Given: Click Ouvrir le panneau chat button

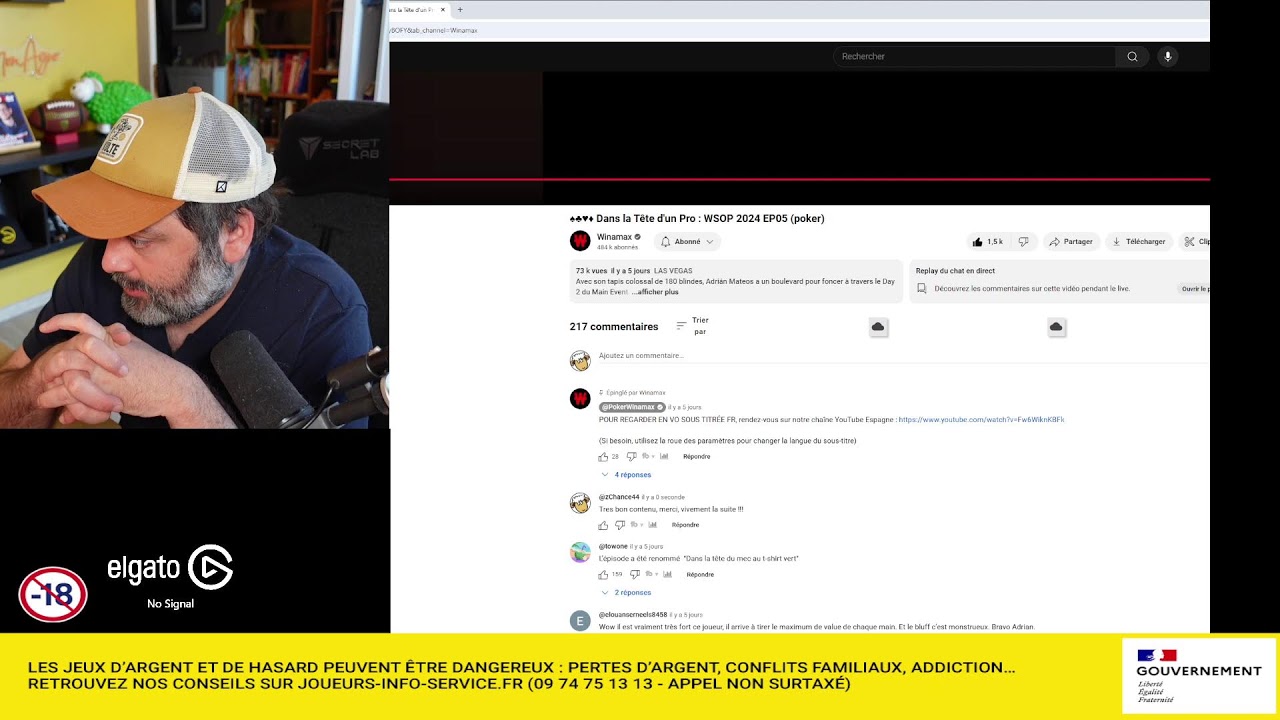Looking at the screenshot, I should (1194, 289).
